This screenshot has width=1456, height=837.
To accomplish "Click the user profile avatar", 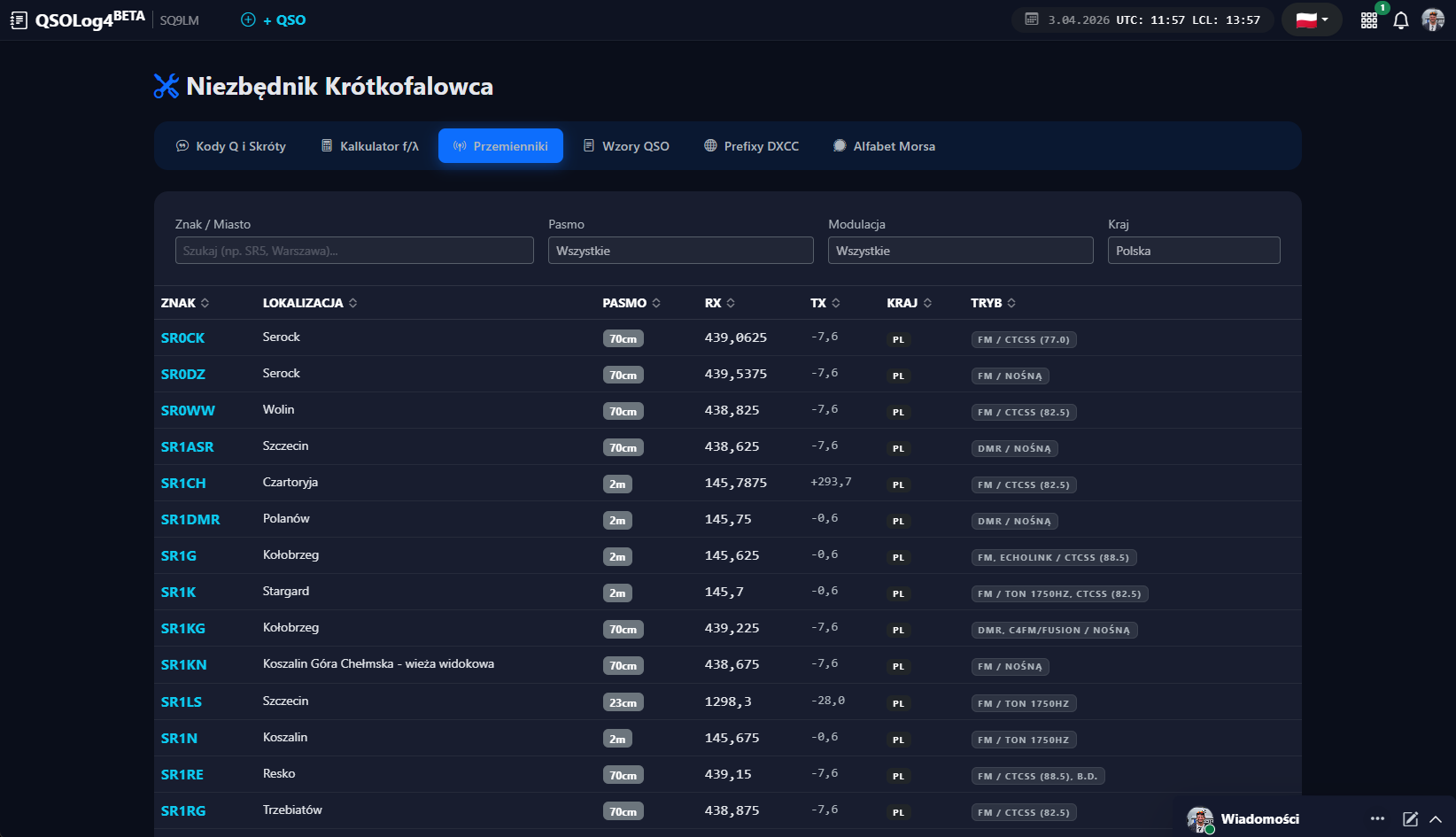I will (1432, 20).
